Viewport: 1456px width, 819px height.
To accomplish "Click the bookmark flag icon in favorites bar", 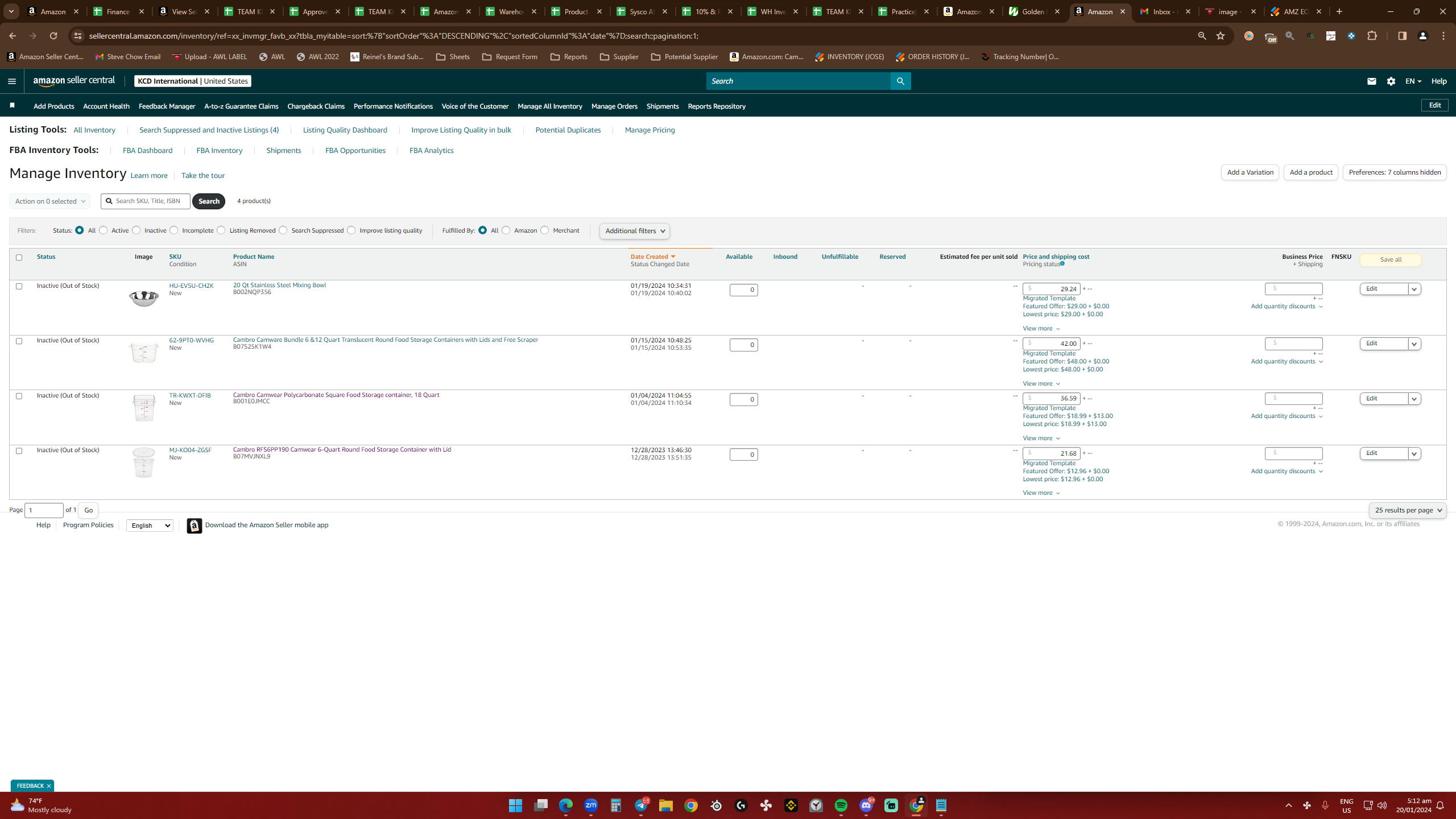I will pos(13,106).
